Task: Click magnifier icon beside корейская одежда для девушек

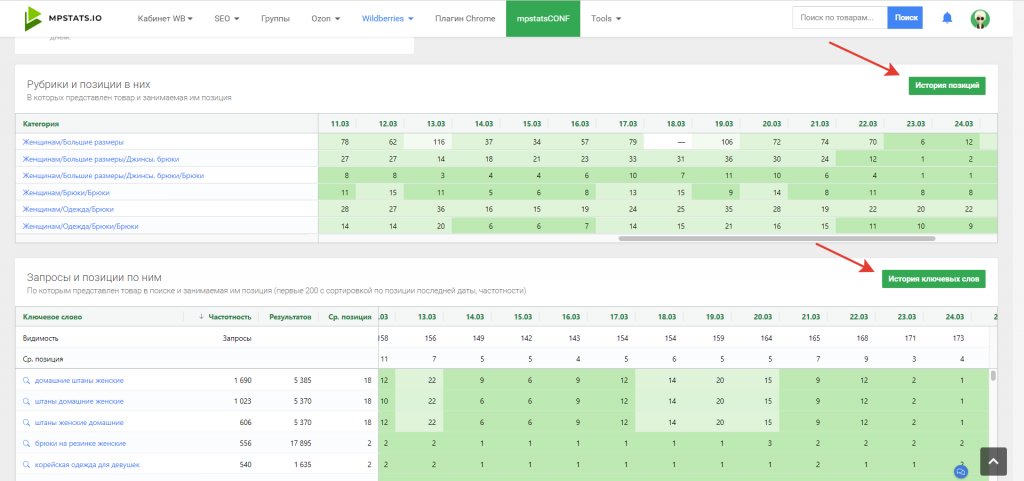Action: [x=27, y=465]
